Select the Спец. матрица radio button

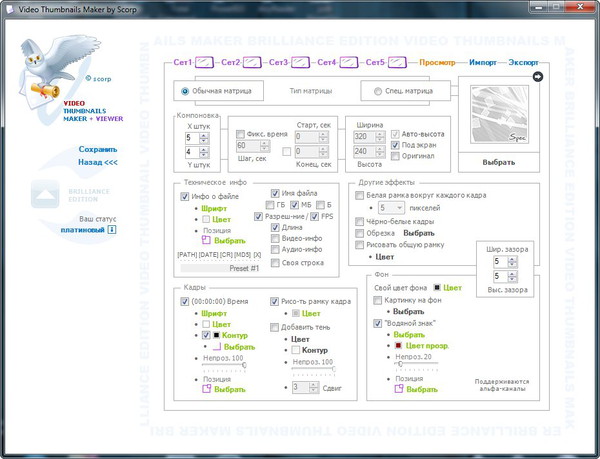367,91
